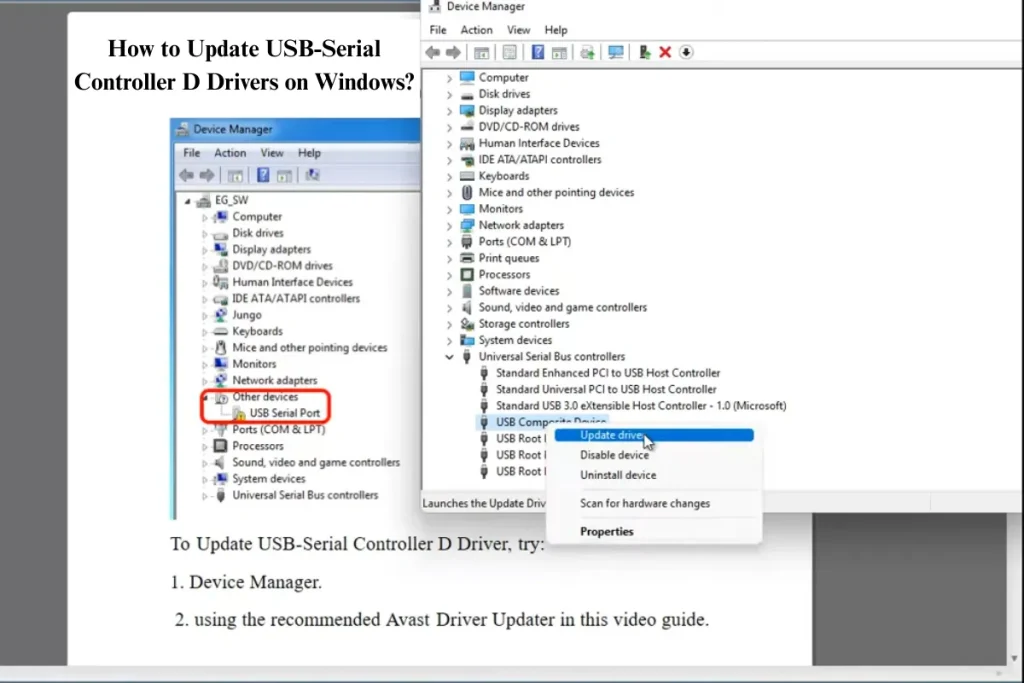This screenshot has height=683, width=1024.
Task: Select Standard Enhanced PCI to USB Host Controller
Action: [607, 373]
